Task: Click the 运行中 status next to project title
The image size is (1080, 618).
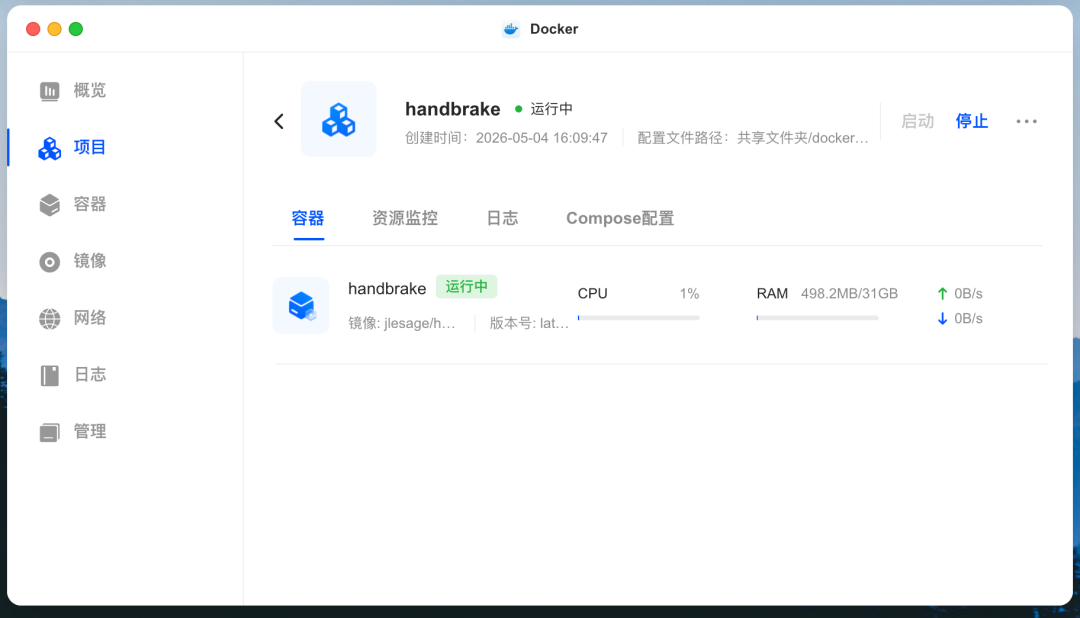Action: tap(552, 109)
